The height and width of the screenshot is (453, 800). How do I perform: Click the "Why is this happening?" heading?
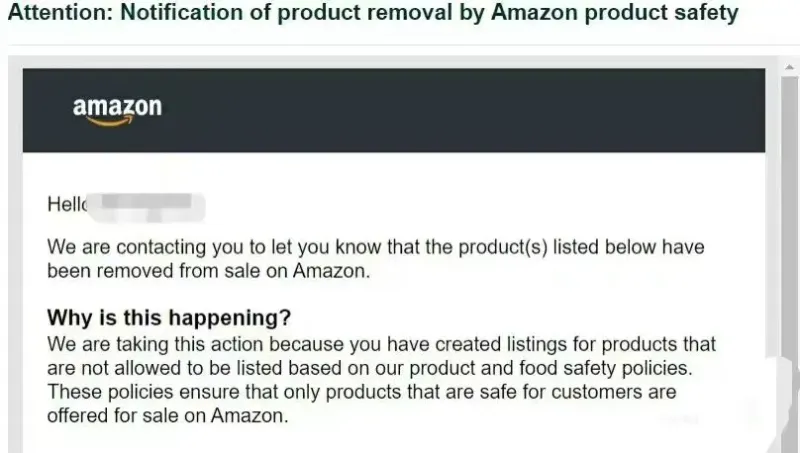tap(169, 319)
